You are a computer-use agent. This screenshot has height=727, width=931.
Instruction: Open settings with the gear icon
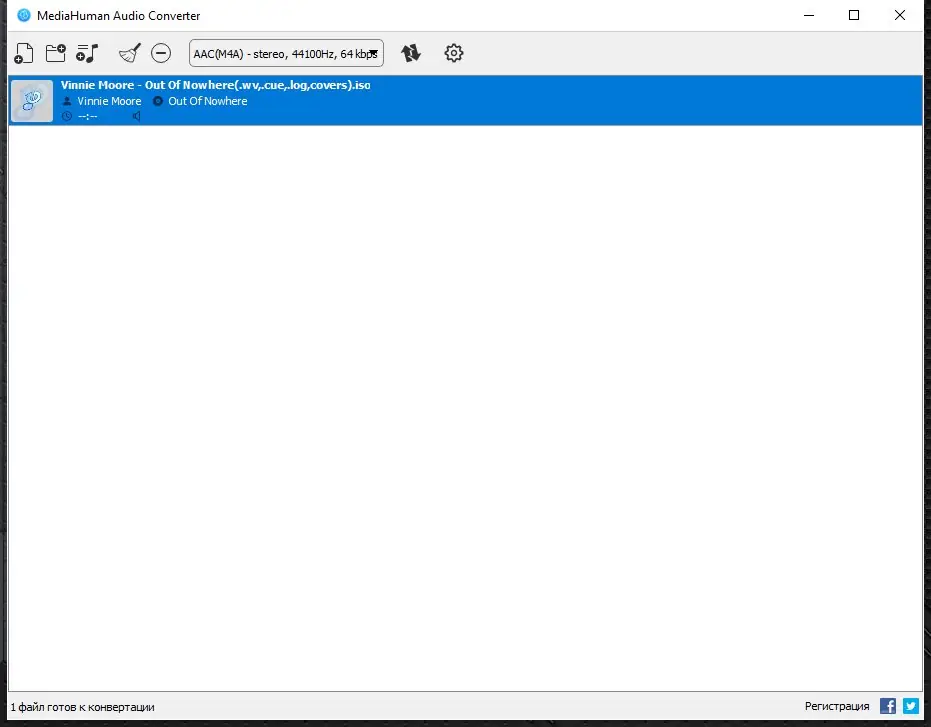454,53
